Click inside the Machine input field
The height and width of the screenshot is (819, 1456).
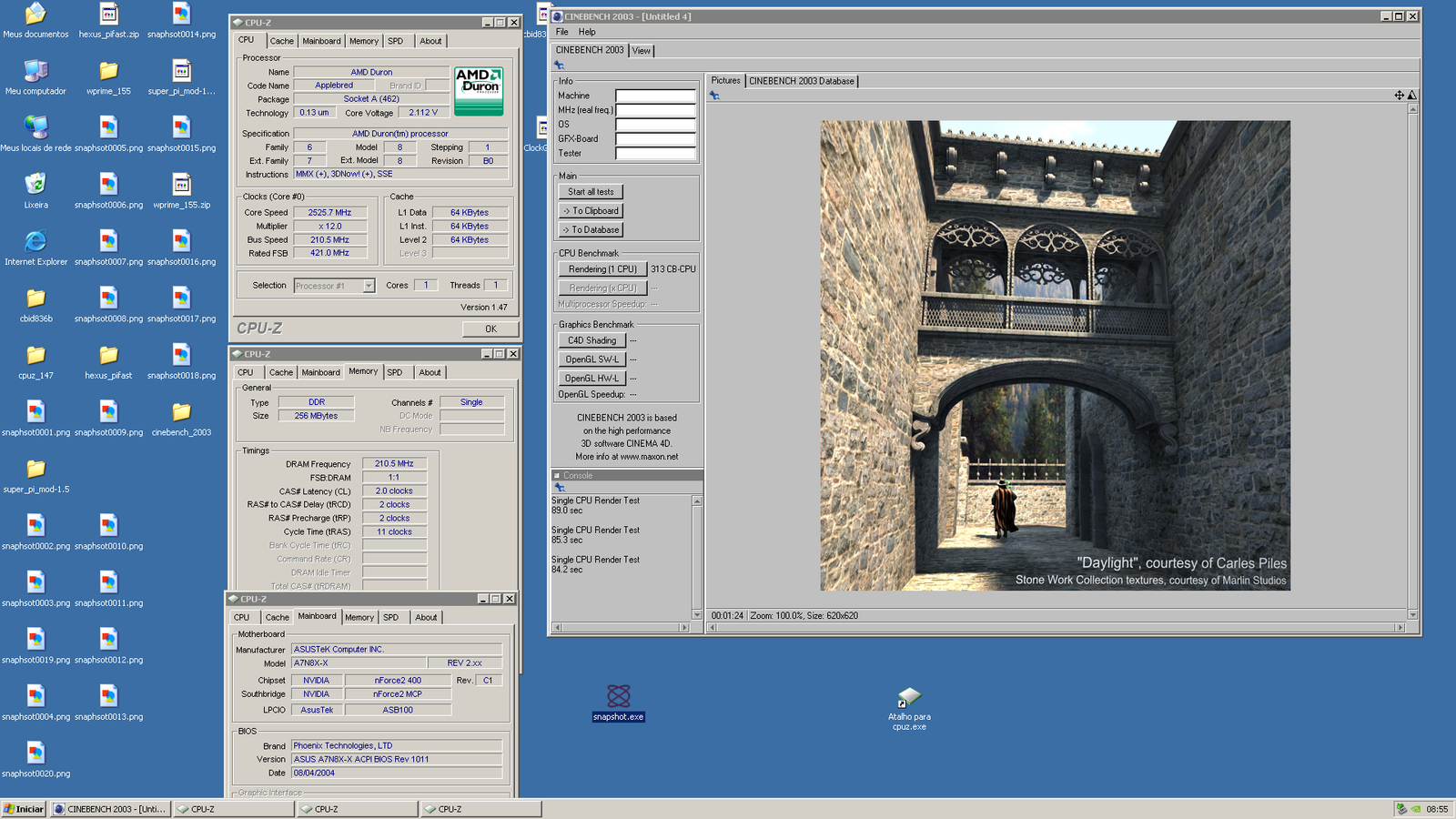coord(656,95)
